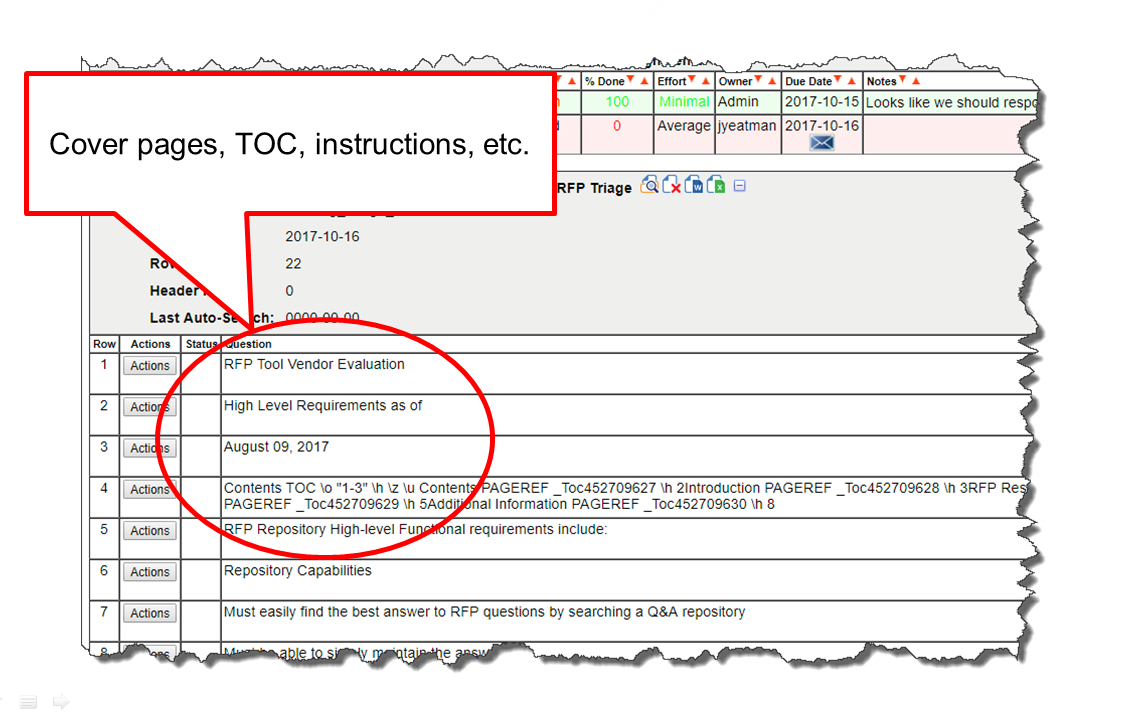Collapse the RFP Triage section with minus icon
Viewport: 1121px width, 715px height.
[x=739, y=186]
